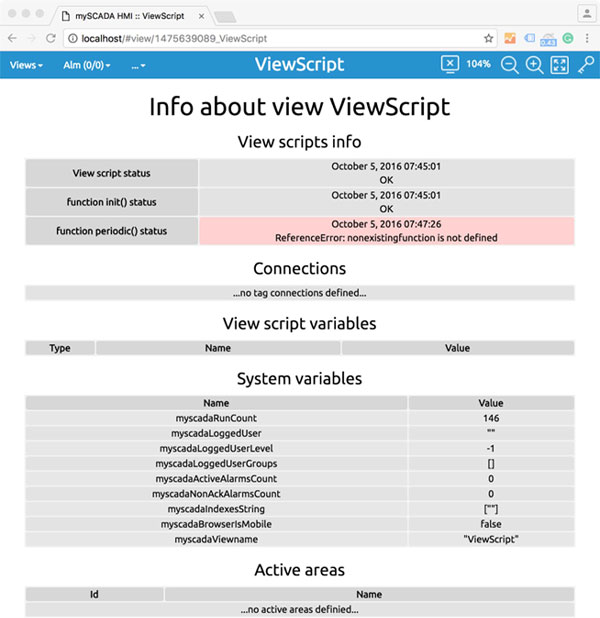Click the myscadaNonAckAlarmsCount cell

[216, 494]
